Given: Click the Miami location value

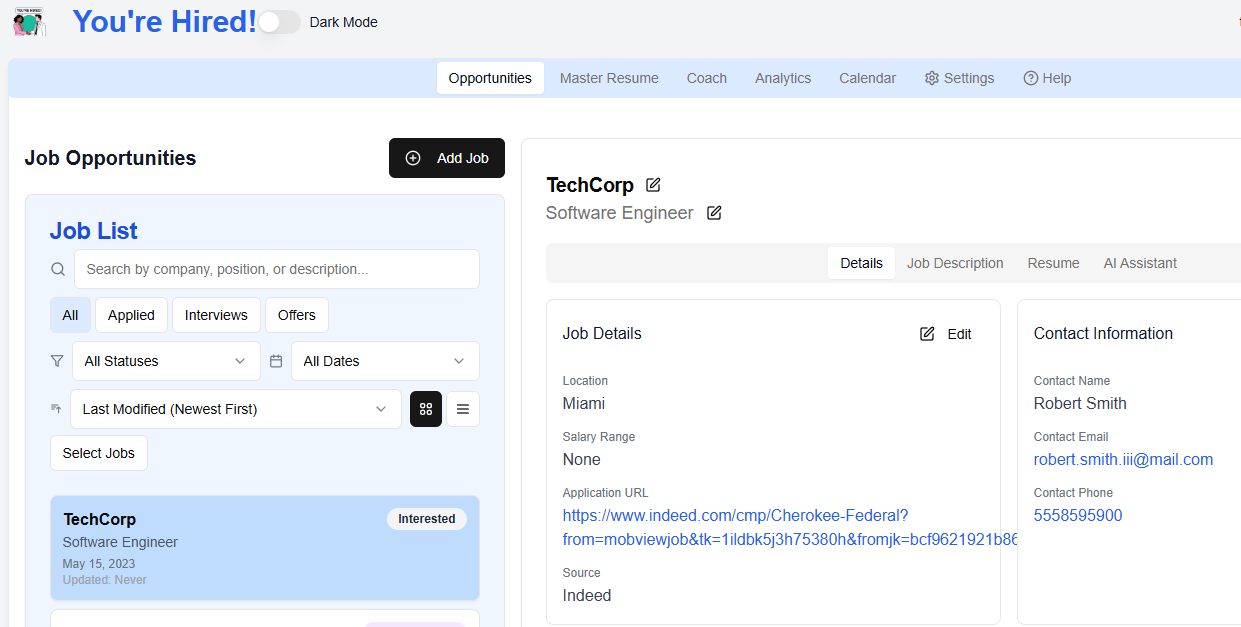Looking at the screenshot, I should [584, 403].
